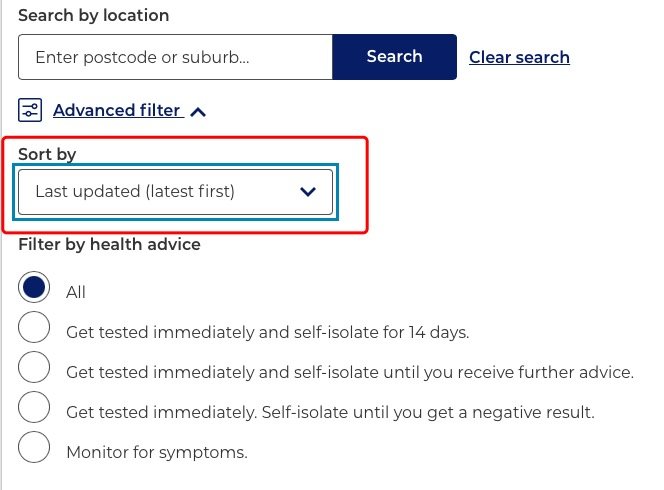The height and width of the screenshot is (490, 664).
Task: Click the Sort by dropdown arrow icon
Action: (x=308, y=192)
